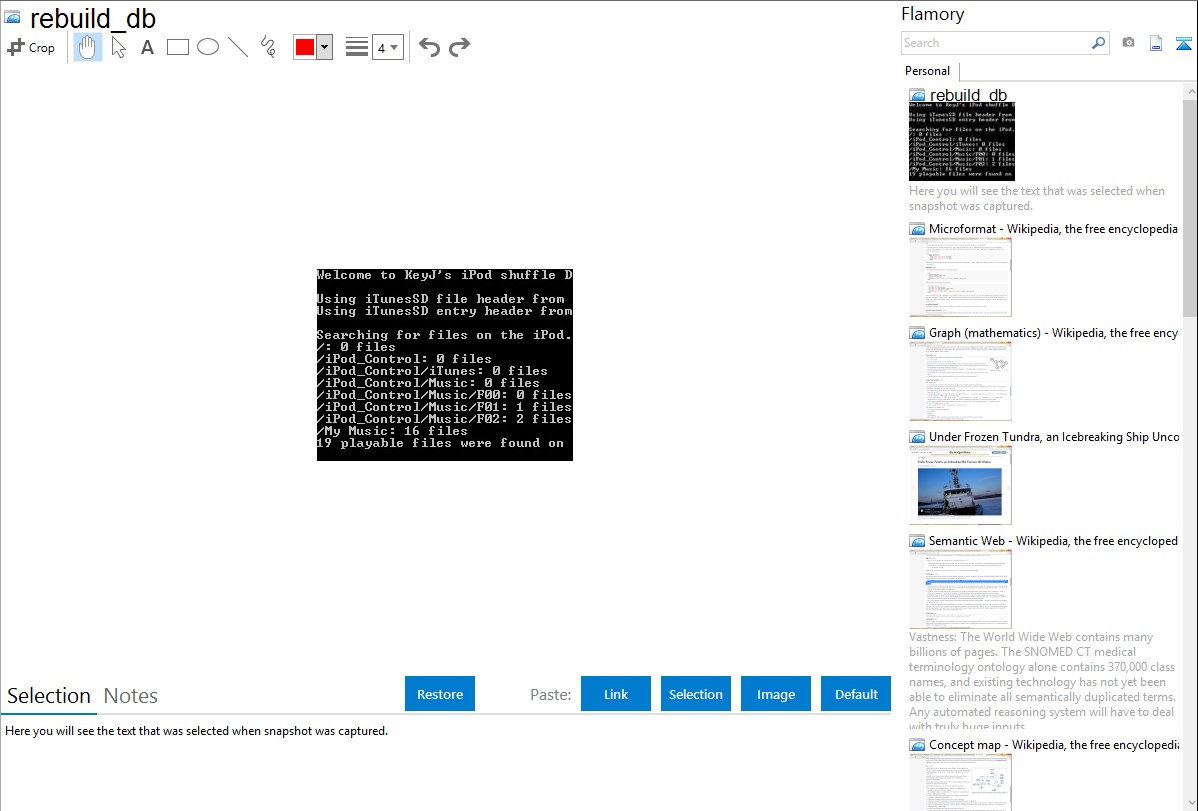Click the scroll-up arrow of the snapshot list
The width and height of the screenshot is (1198, 811).
1190,91
